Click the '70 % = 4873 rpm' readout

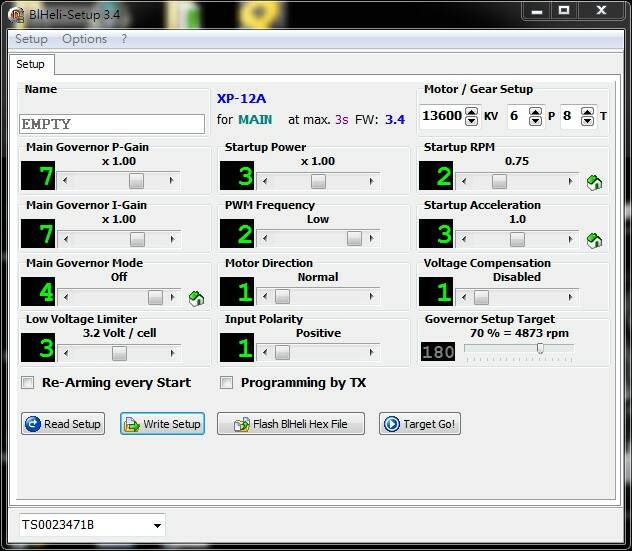pyautogui.click(x=519, y=333)
